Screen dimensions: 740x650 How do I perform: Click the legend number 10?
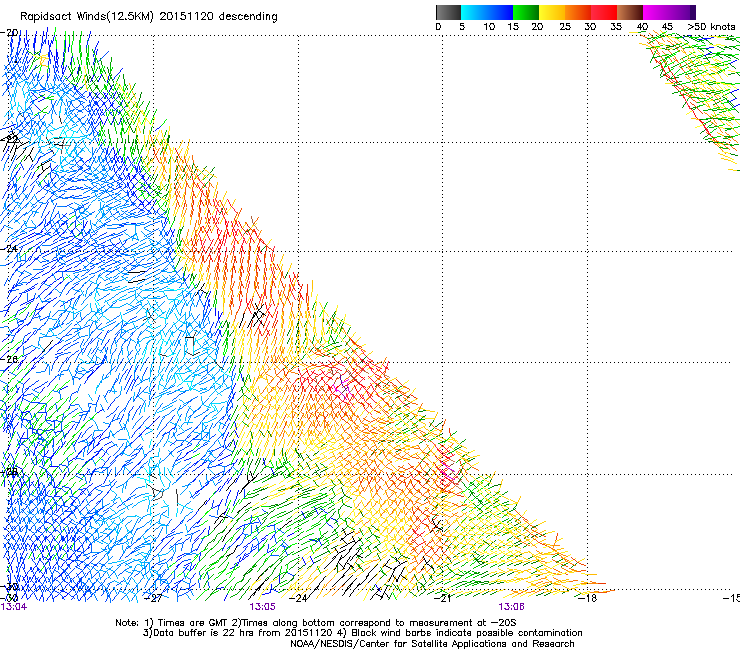pos(489,27)
